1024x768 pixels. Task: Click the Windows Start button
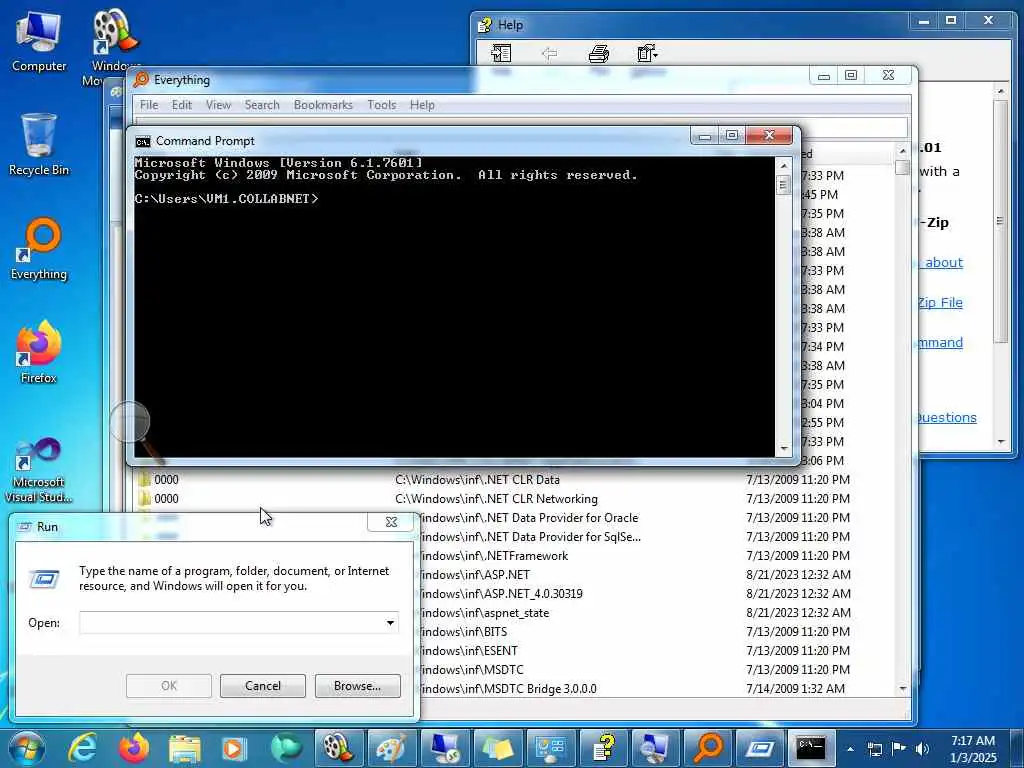click(27, 748)
